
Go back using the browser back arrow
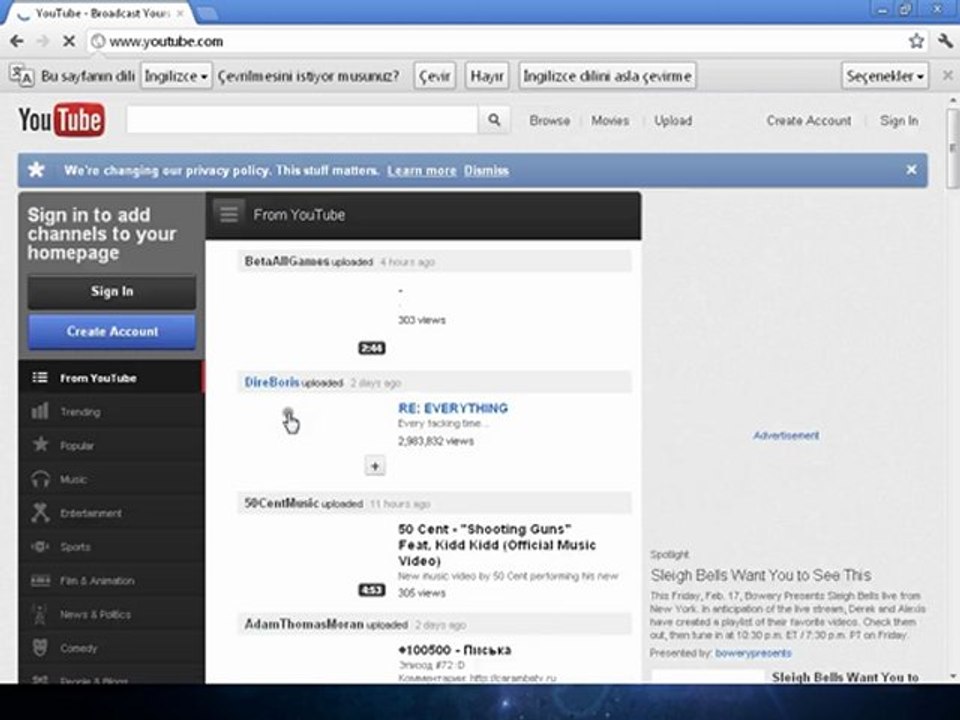point(17,41)
